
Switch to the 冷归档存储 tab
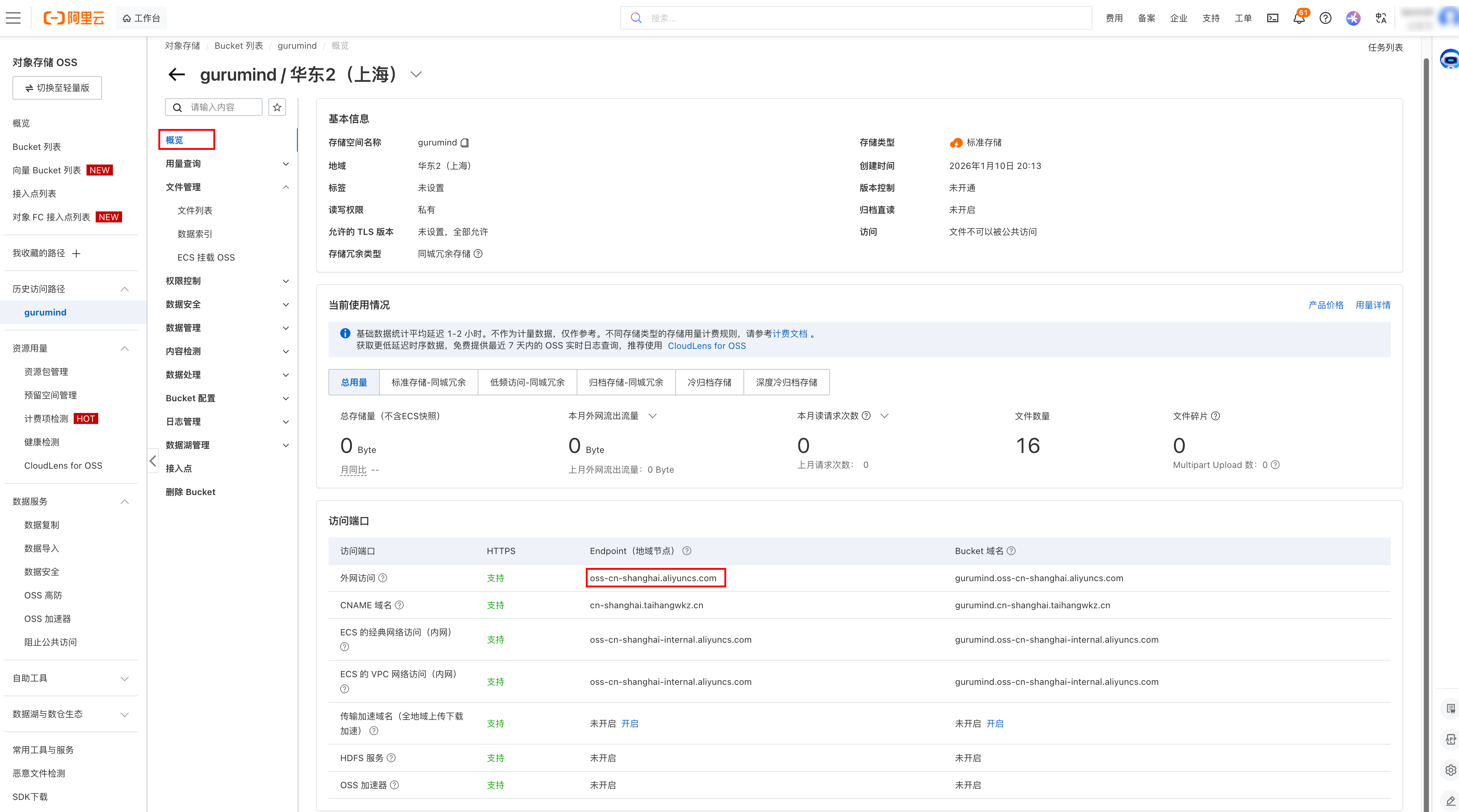coord(709,382)
